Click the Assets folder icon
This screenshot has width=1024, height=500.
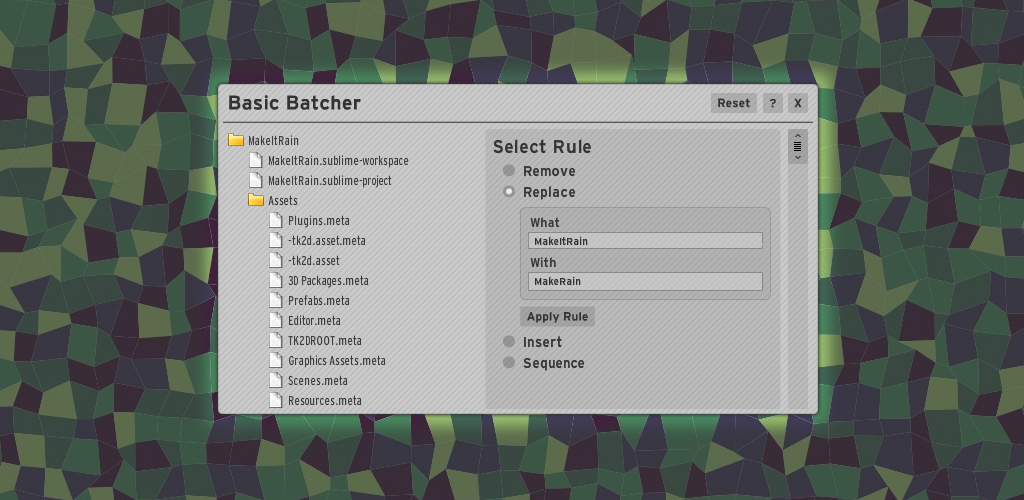point(256,200)
